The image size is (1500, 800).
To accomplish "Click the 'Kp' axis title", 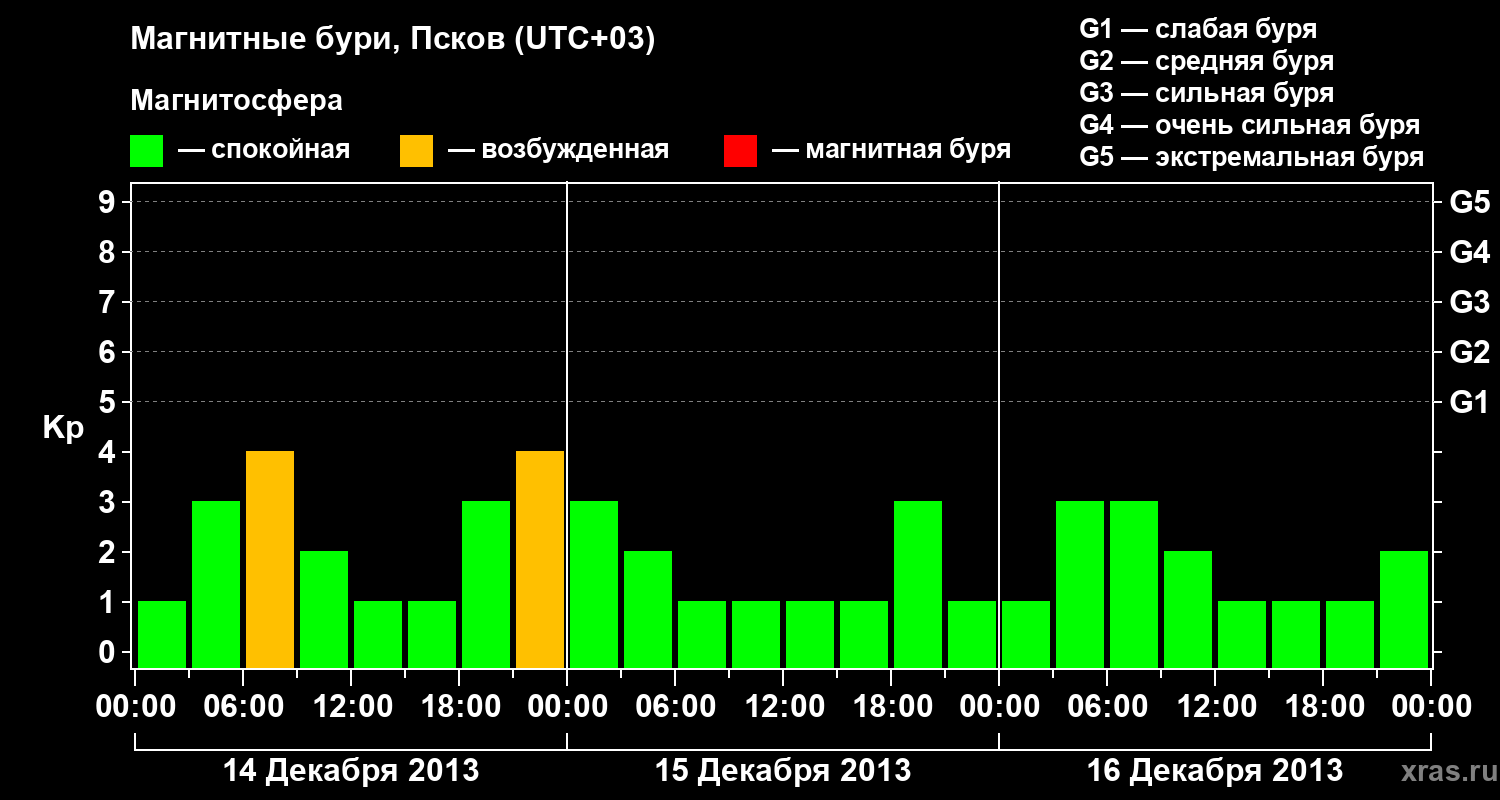I will (x=63, y=428).
